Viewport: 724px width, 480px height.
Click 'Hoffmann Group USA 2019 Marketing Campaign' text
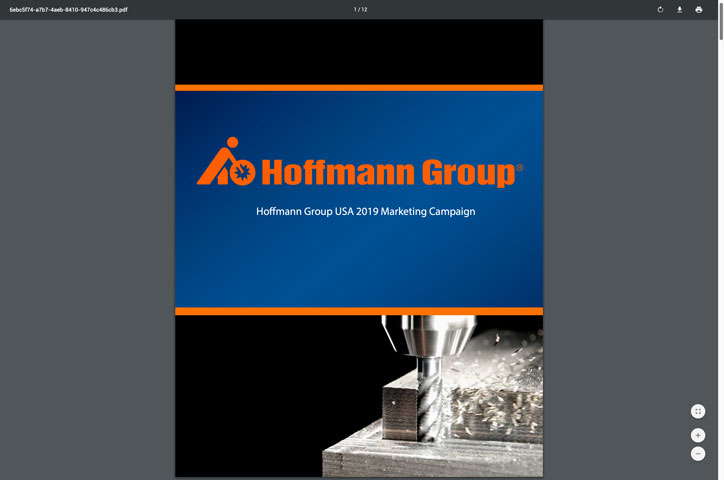[x=366, y=211]
